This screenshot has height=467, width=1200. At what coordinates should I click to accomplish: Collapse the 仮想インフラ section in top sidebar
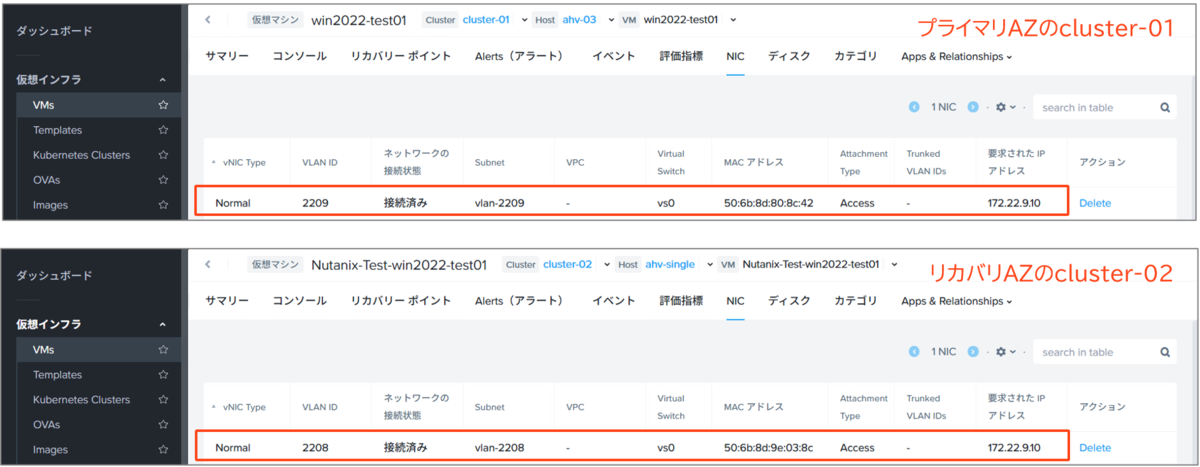(x=163, y=79)
